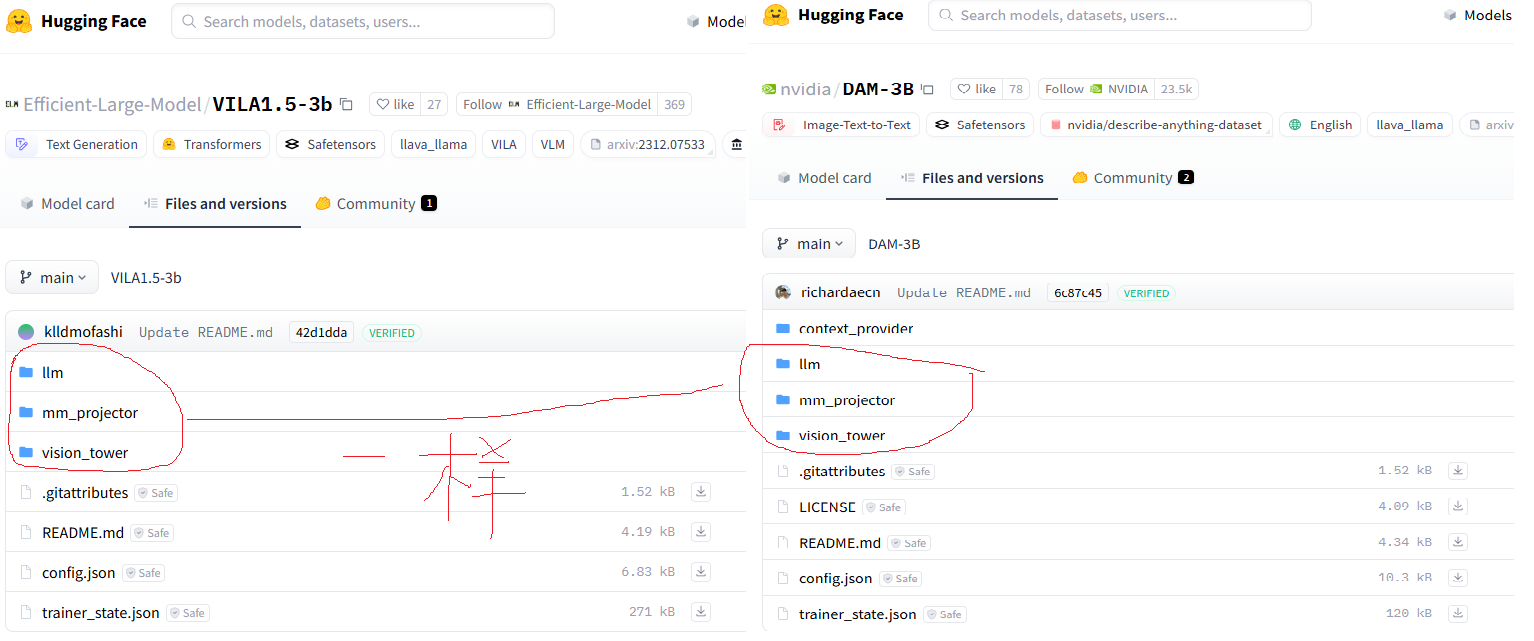Download config.json on the DAM-3B page
1534x641 pixels.
pos(1458,578)
